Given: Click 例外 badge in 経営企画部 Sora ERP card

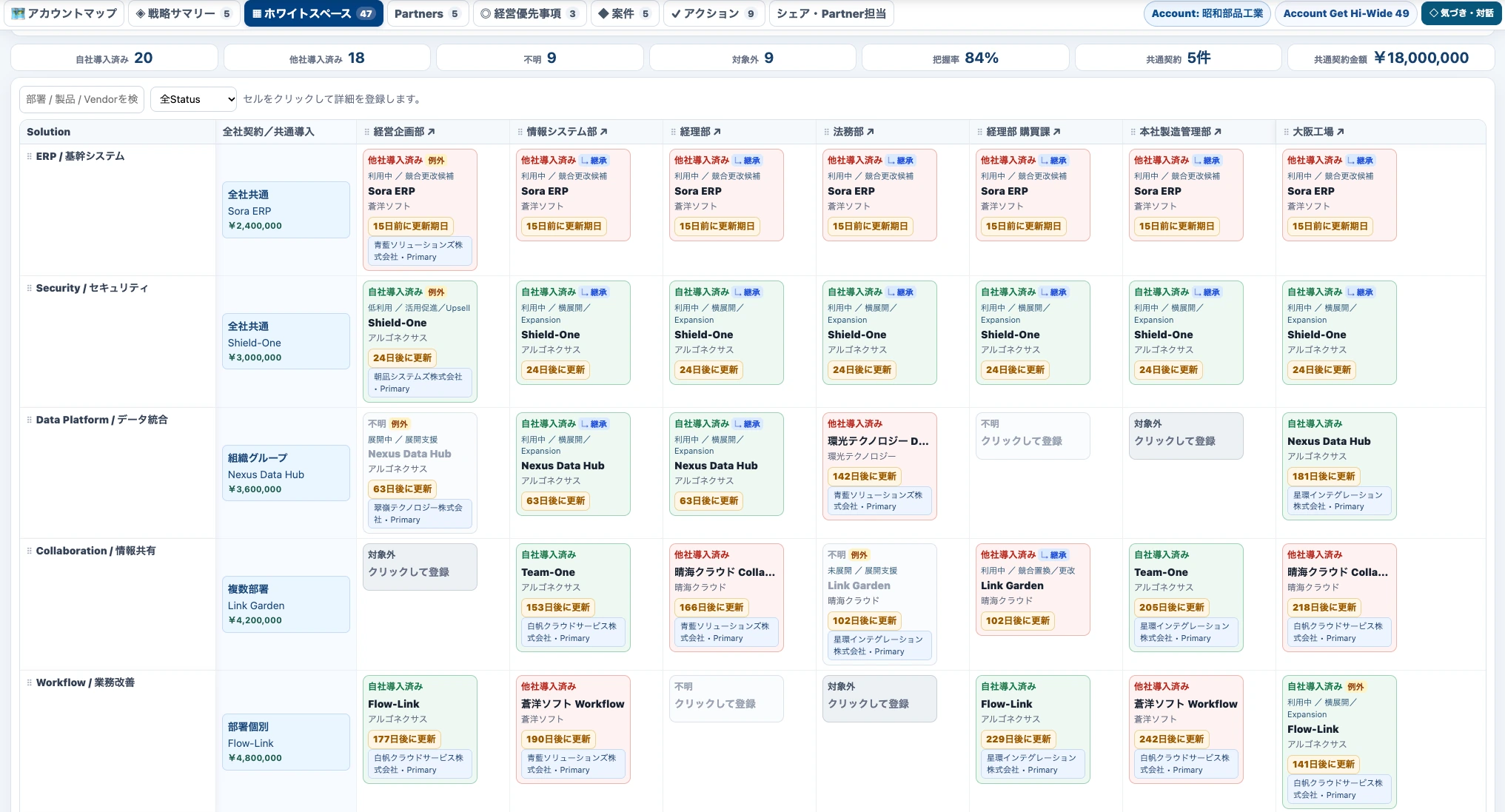Looking at the screenshot, I should point(436,161).
